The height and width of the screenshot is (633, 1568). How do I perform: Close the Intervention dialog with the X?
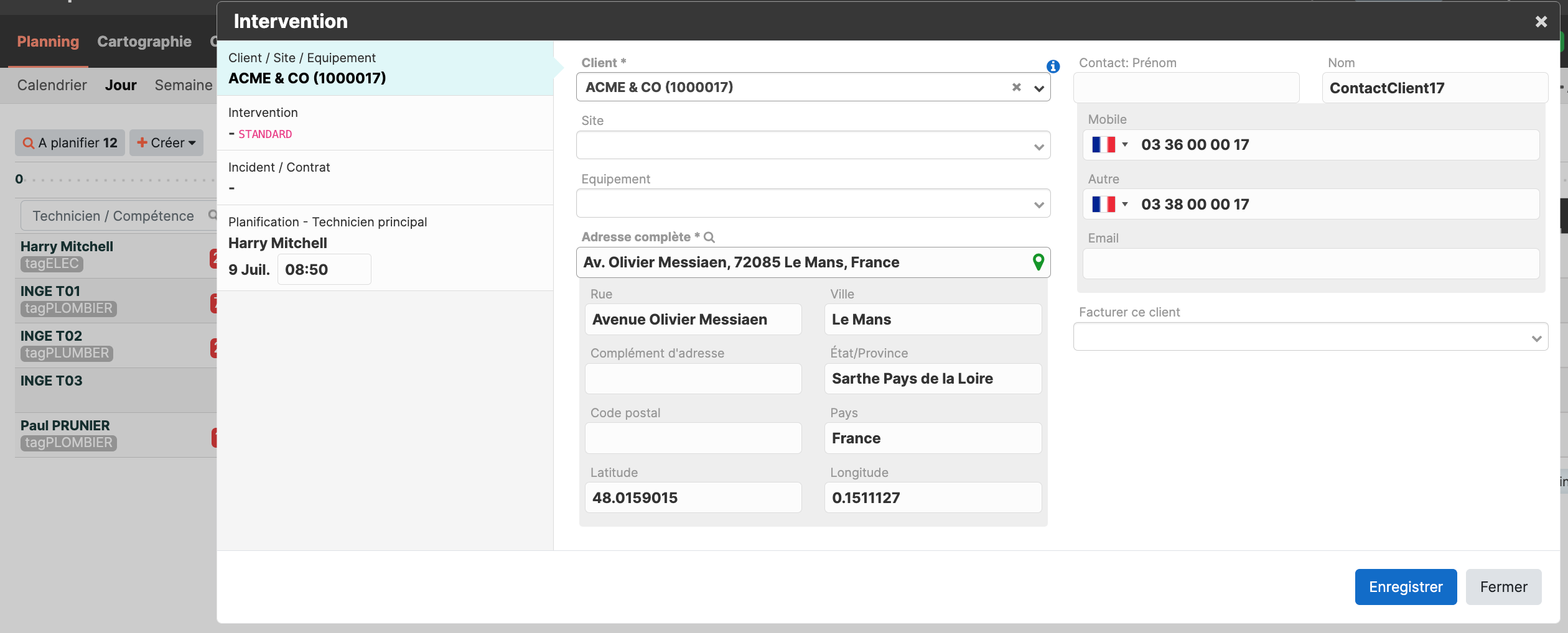coord(1541,22)
